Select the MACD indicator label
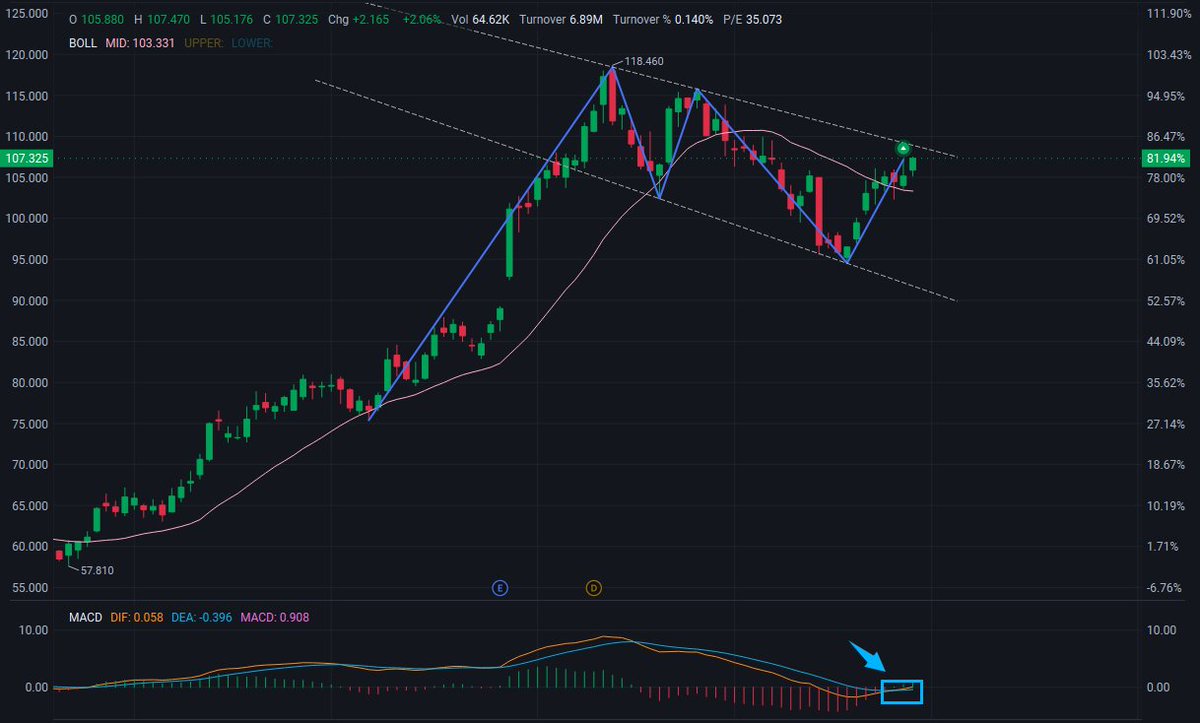Viewport: 1200px width, 723px height. click(x=85, y=618)
